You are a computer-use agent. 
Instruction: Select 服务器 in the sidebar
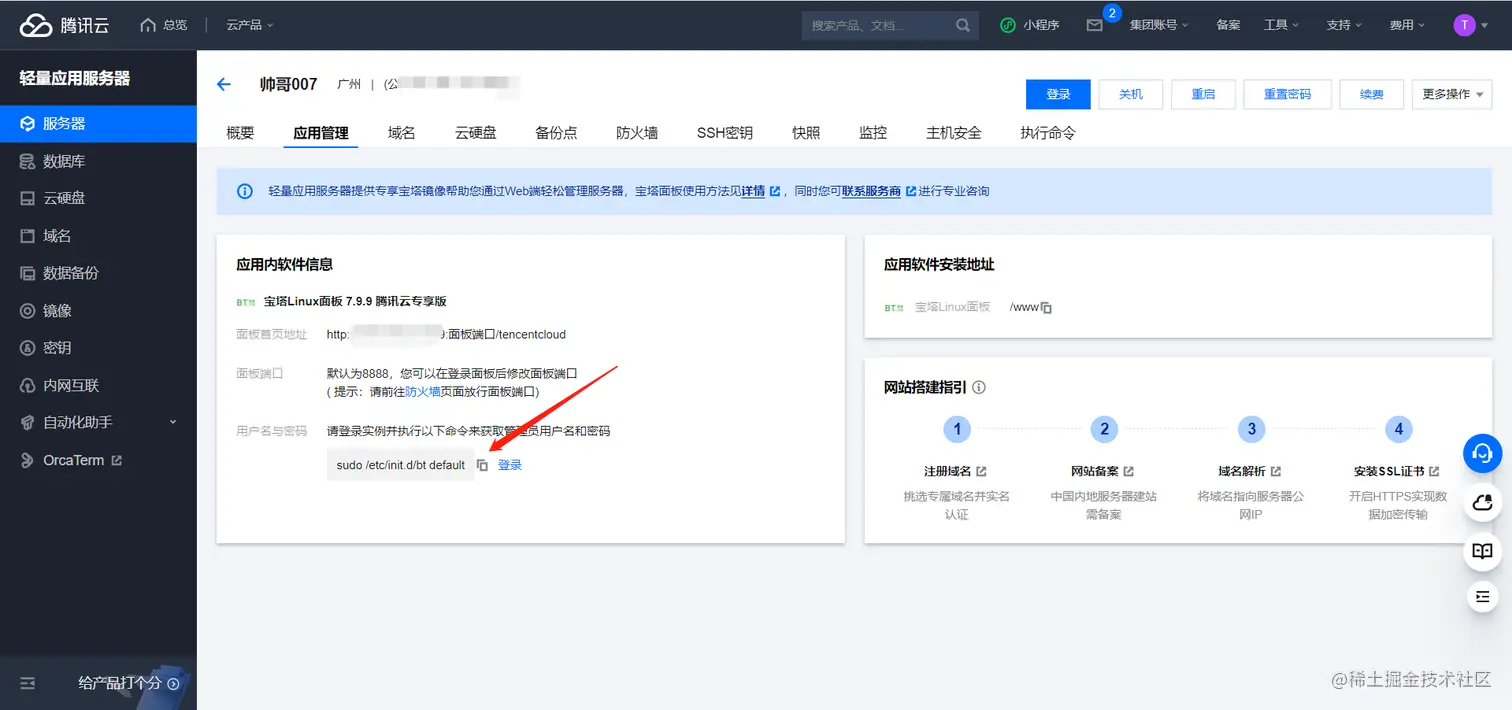point(98,124)
